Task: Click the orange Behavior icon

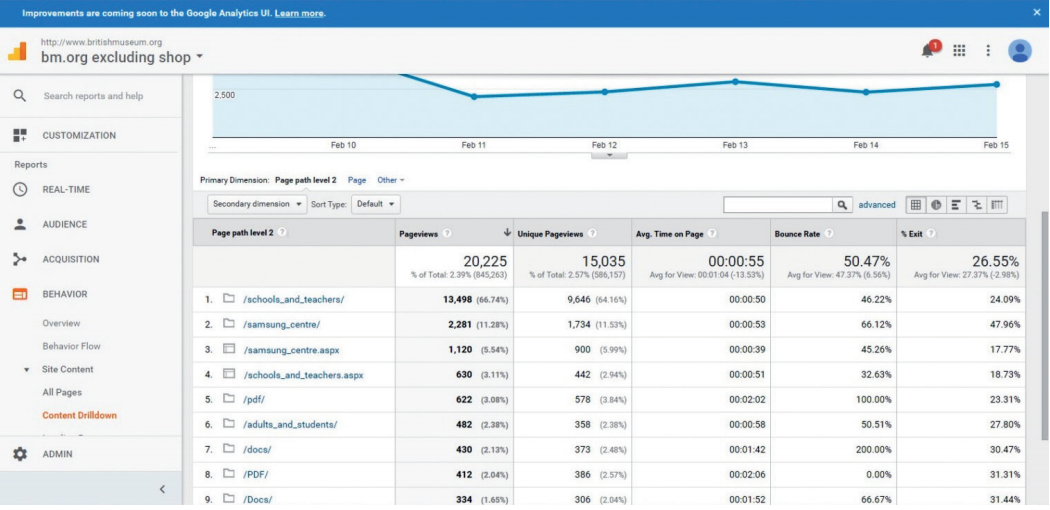Action: tap(20, 294)
